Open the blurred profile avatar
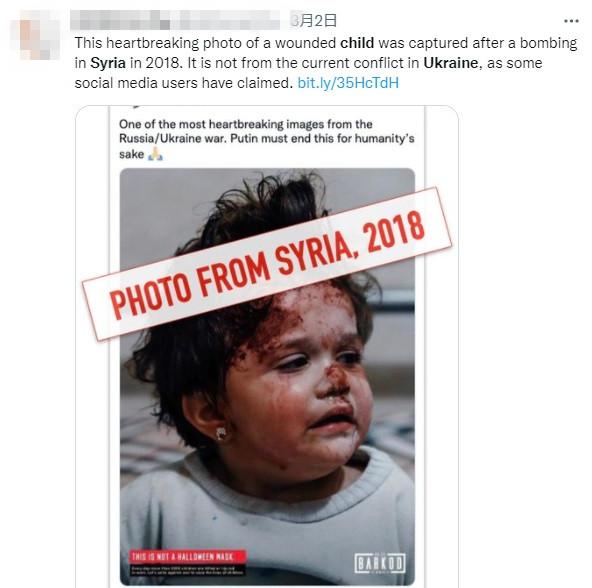Viewport: 592px width, 588px height. 34,35
